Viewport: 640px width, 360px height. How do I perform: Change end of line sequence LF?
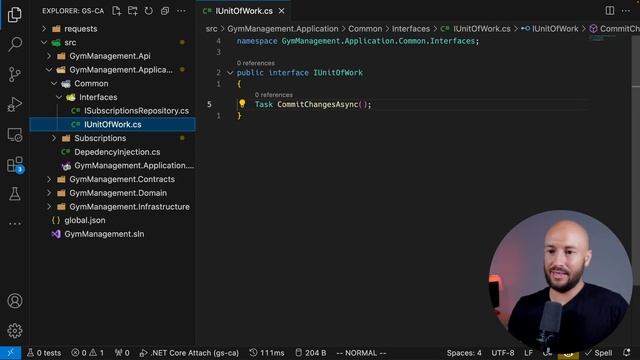coord(528,353)
